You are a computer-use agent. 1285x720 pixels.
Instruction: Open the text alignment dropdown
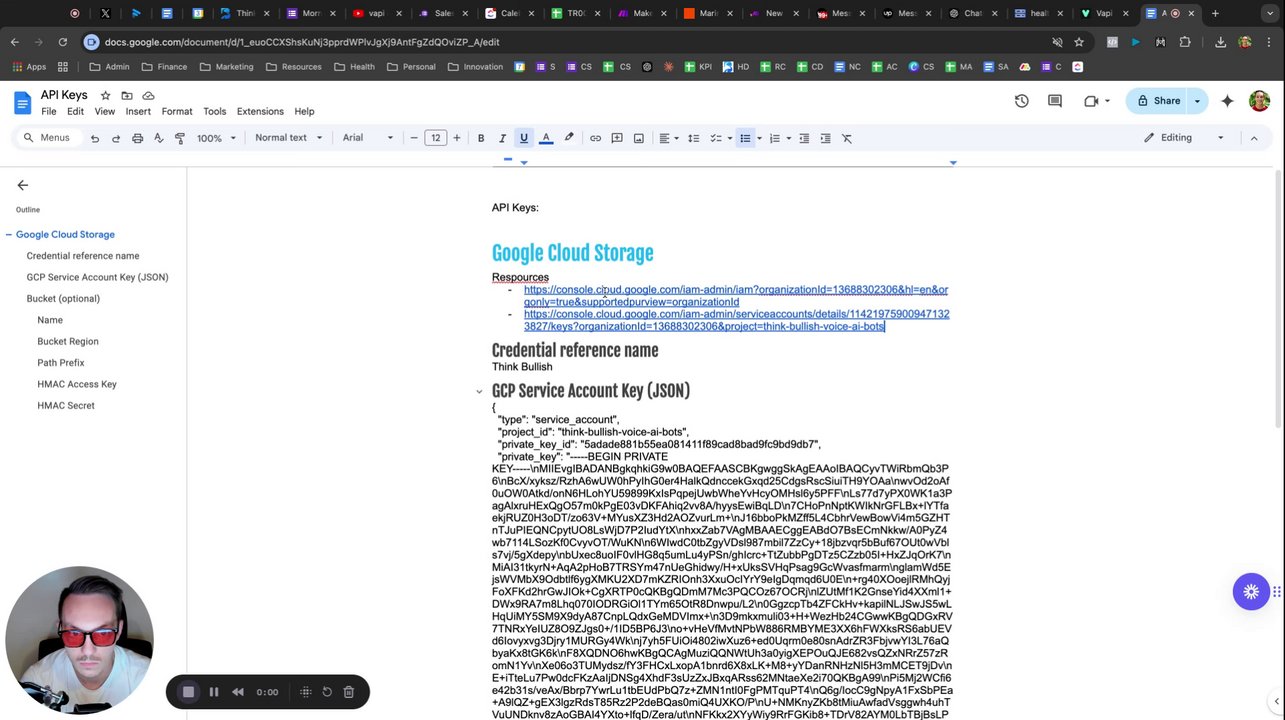(669, 138)
